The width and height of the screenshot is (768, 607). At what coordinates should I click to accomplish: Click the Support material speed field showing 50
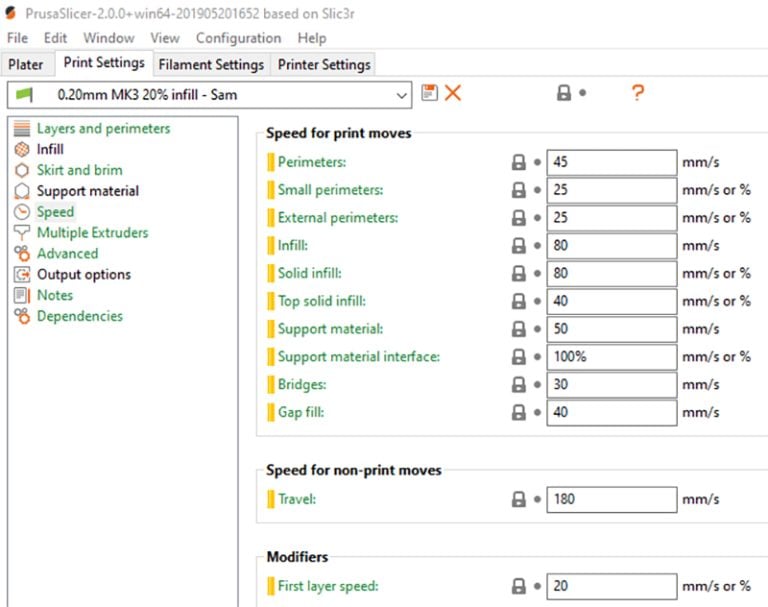tap(612, 329)
